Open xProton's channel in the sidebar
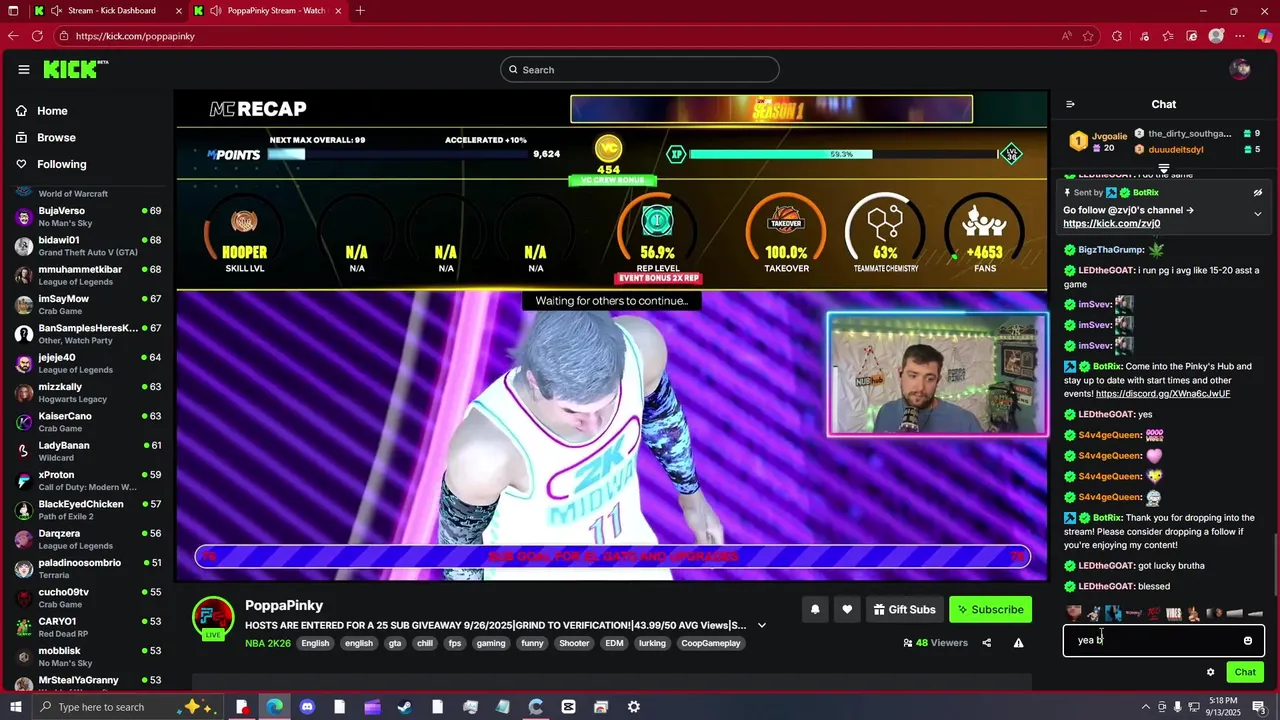This screenshot has width=1280, height=720. pos(88,481)
